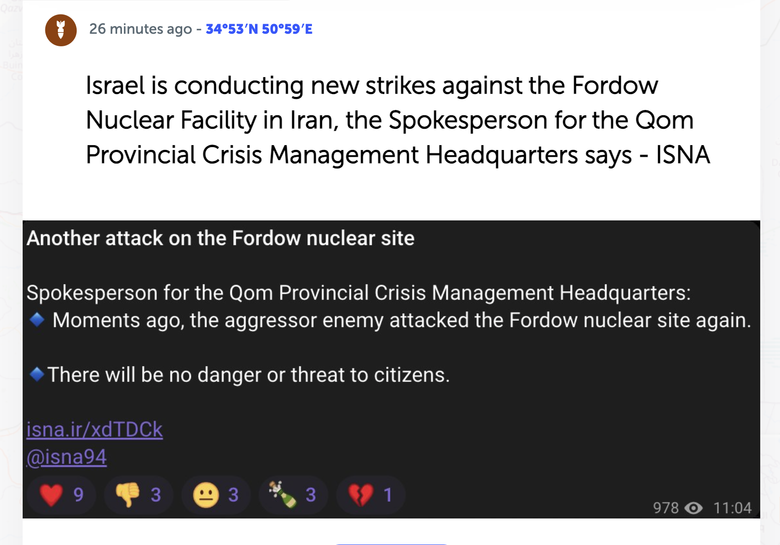Click the '26 minutes ago' timestamp
The height and width of the screenshot is (545, 780).
point(140,29)
